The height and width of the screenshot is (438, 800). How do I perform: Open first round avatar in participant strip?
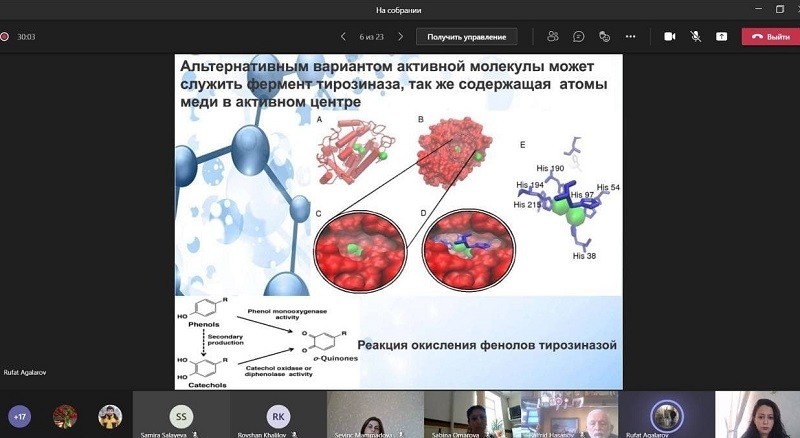[x=65, y=416]
